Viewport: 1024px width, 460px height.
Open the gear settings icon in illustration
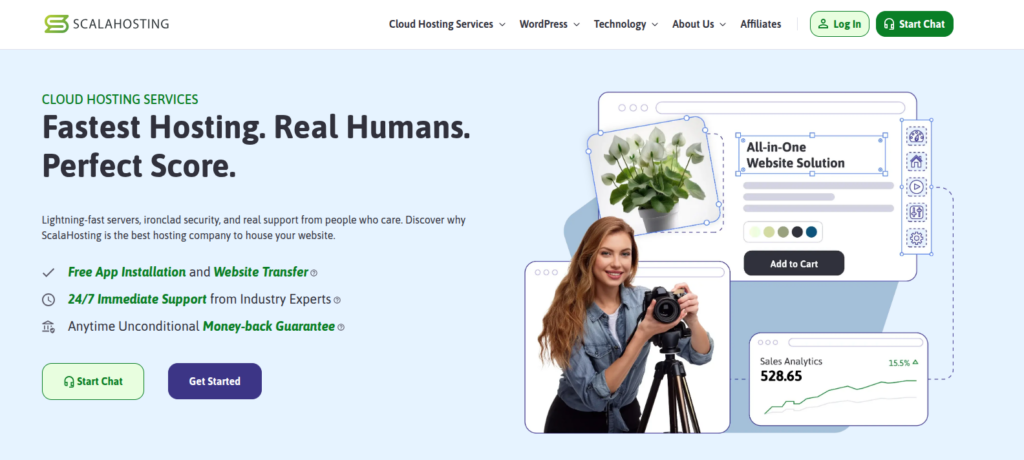point(916,238)
